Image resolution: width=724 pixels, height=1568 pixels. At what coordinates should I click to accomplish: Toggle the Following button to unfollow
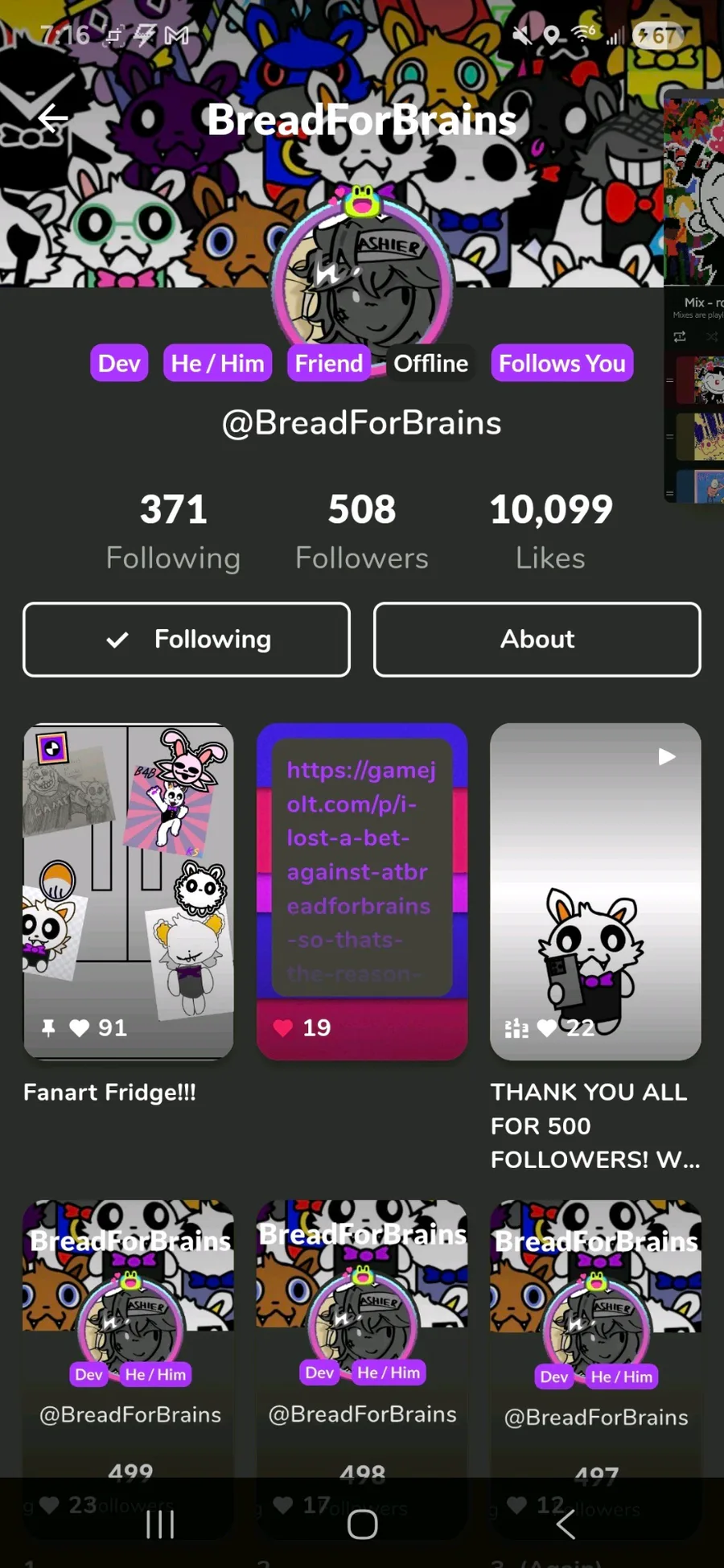[187, 640]
